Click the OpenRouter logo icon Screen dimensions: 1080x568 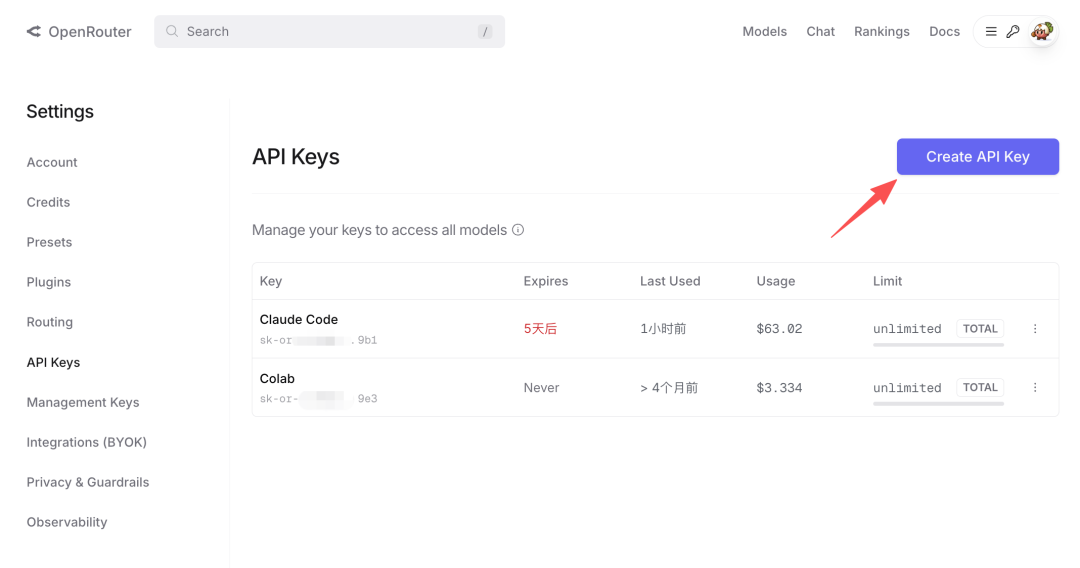point(34,32)
